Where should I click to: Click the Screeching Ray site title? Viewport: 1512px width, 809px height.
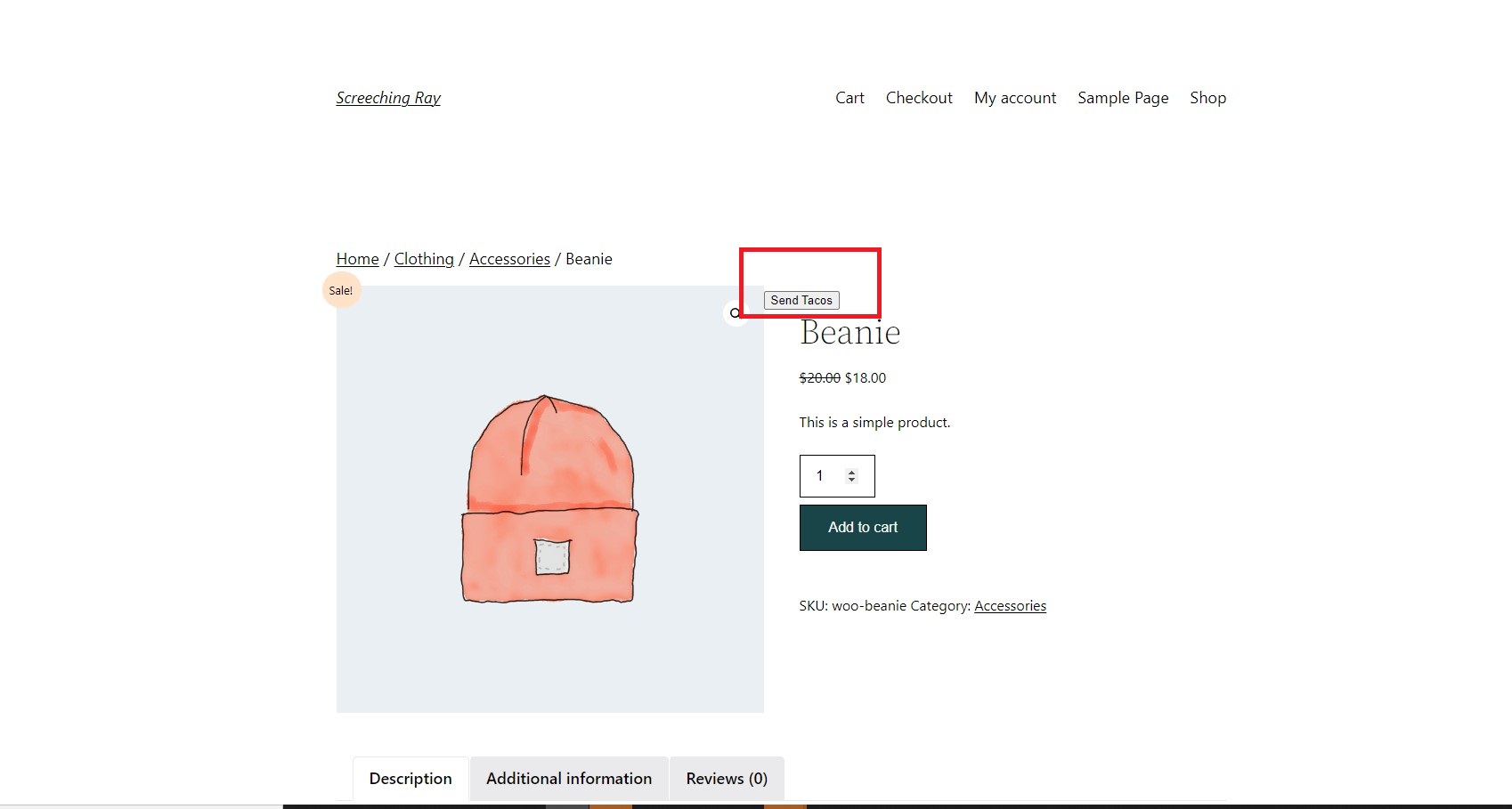click(x=387, y=97)
